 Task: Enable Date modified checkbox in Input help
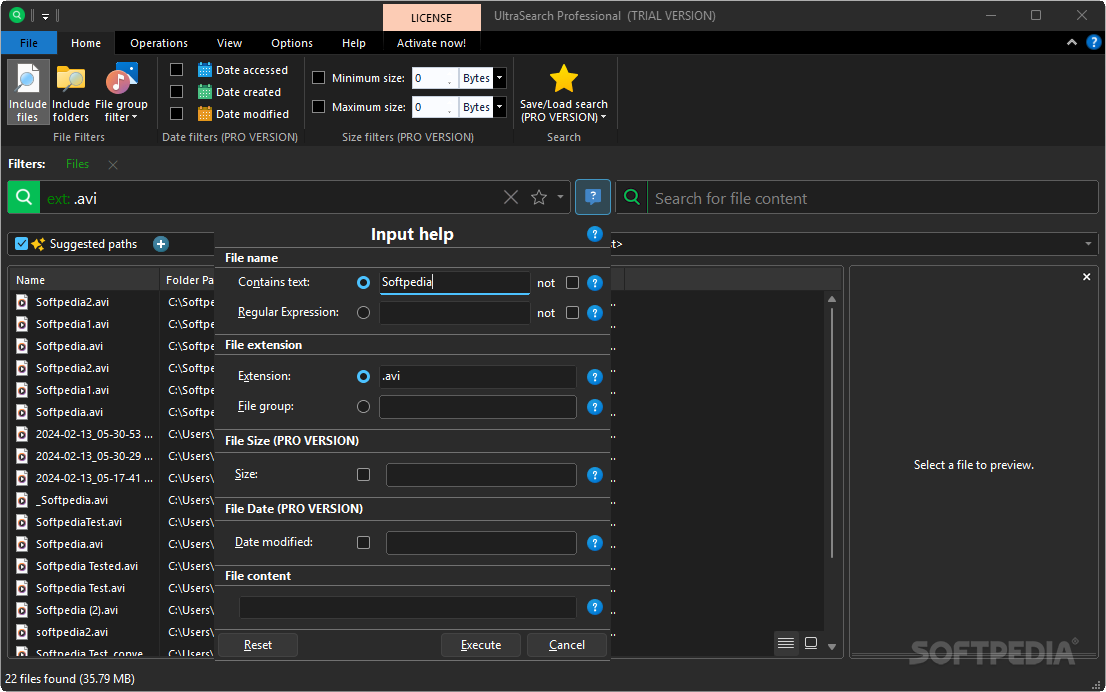pos(363,543)
